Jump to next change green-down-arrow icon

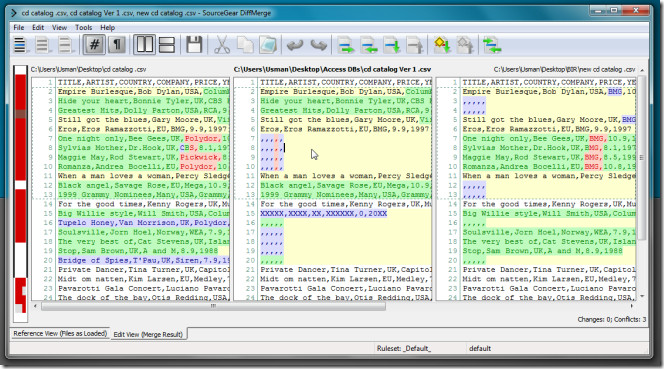point(391,45)
